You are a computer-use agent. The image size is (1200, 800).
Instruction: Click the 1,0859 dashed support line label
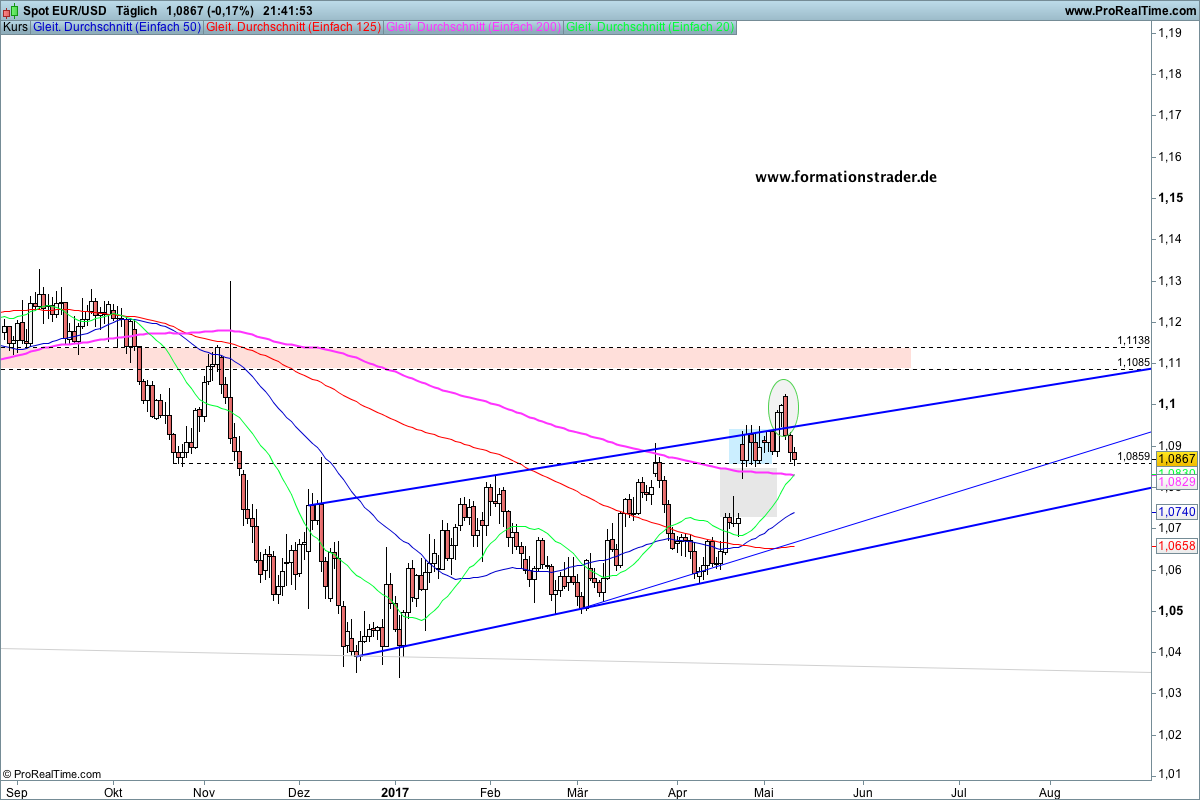point(1133,456)
